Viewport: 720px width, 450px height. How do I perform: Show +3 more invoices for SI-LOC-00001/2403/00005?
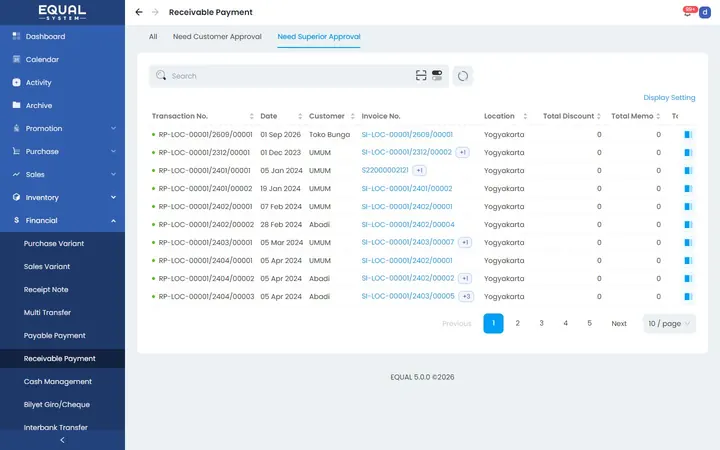pos(466,297)
